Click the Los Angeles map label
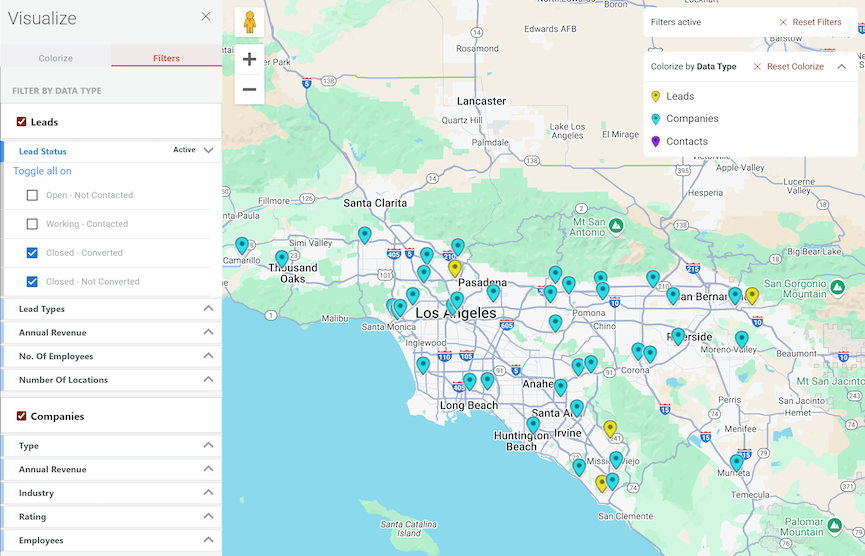This screenshot has width=865, height=556. pos(456,313)
